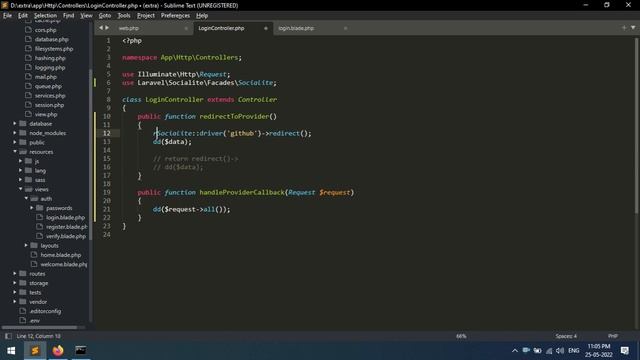Go to next tab with right arrow

107,28
